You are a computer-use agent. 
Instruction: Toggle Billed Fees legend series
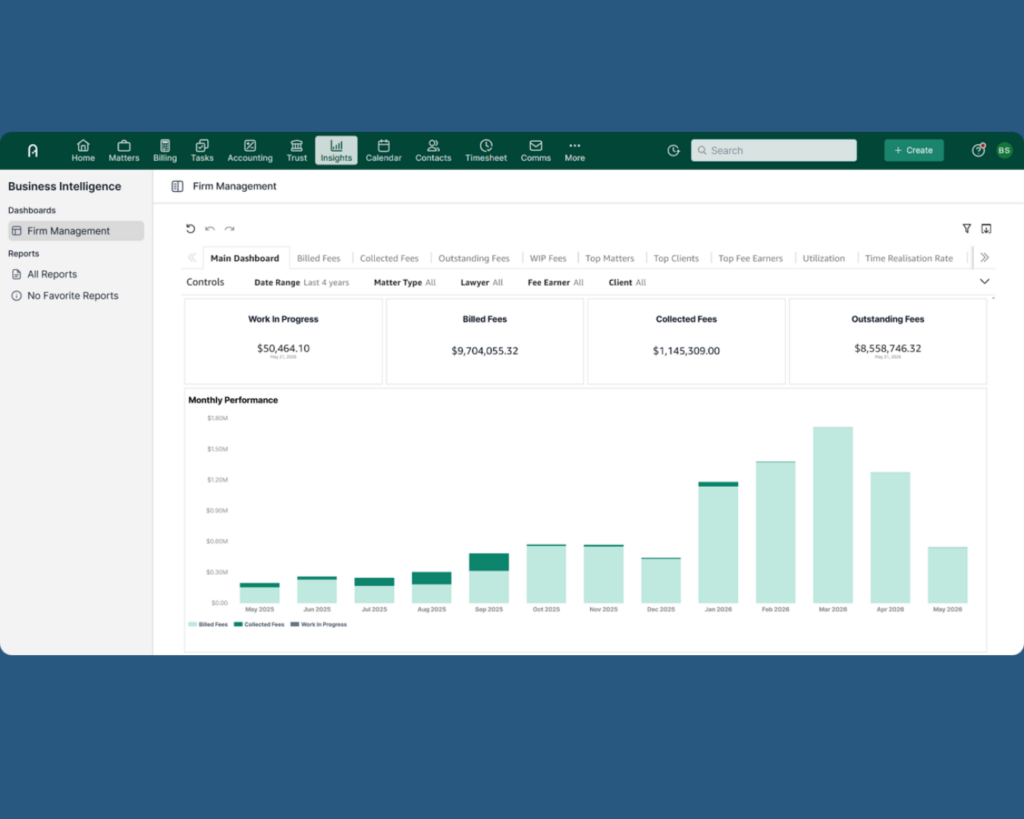208,624
